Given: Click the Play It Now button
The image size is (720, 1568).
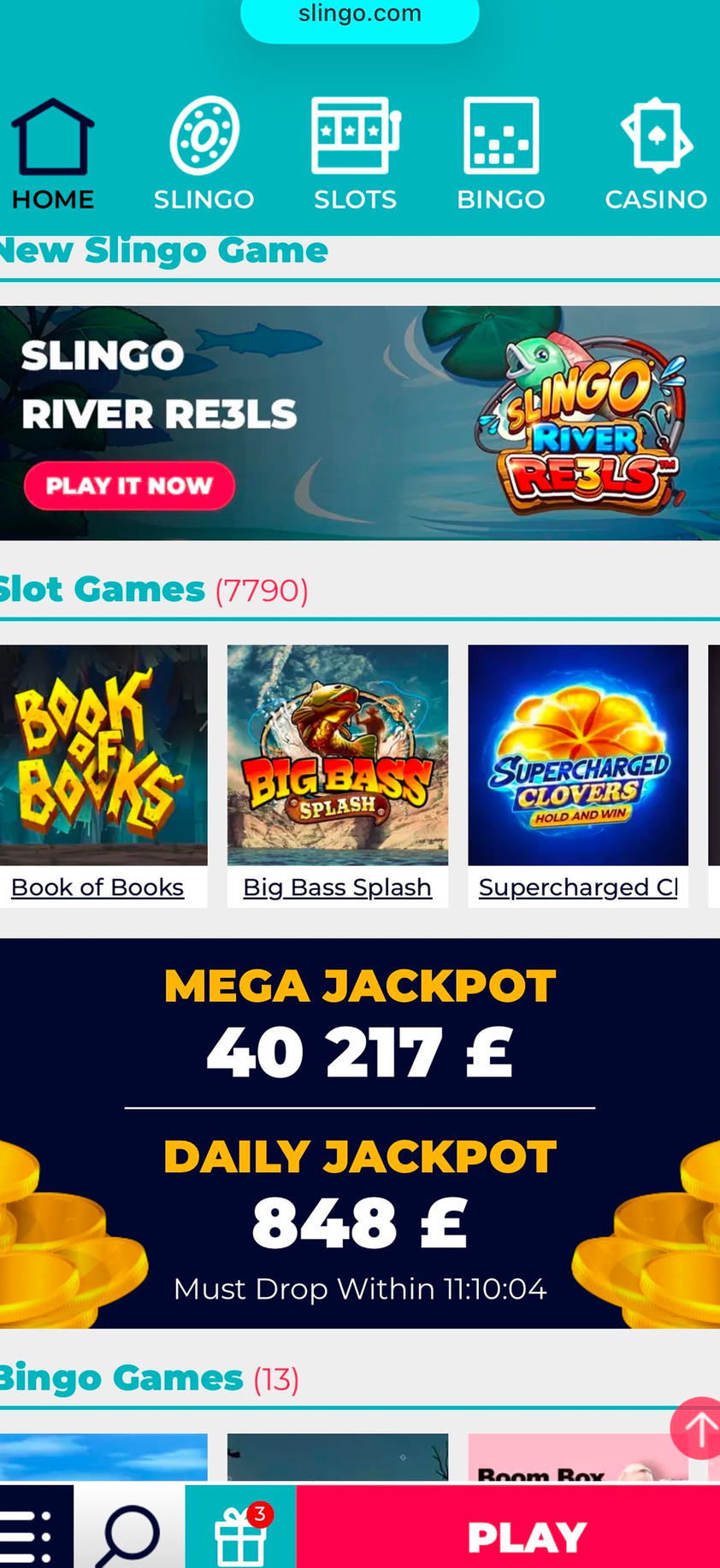Looking at the screenshot, I should [x=129, y=486].
